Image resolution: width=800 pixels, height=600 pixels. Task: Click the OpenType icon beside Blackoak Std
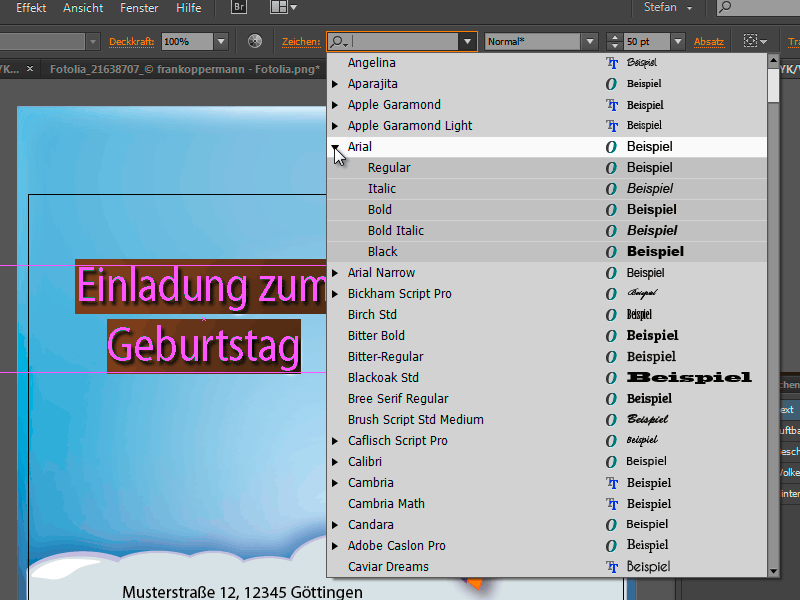click(611, 378)
